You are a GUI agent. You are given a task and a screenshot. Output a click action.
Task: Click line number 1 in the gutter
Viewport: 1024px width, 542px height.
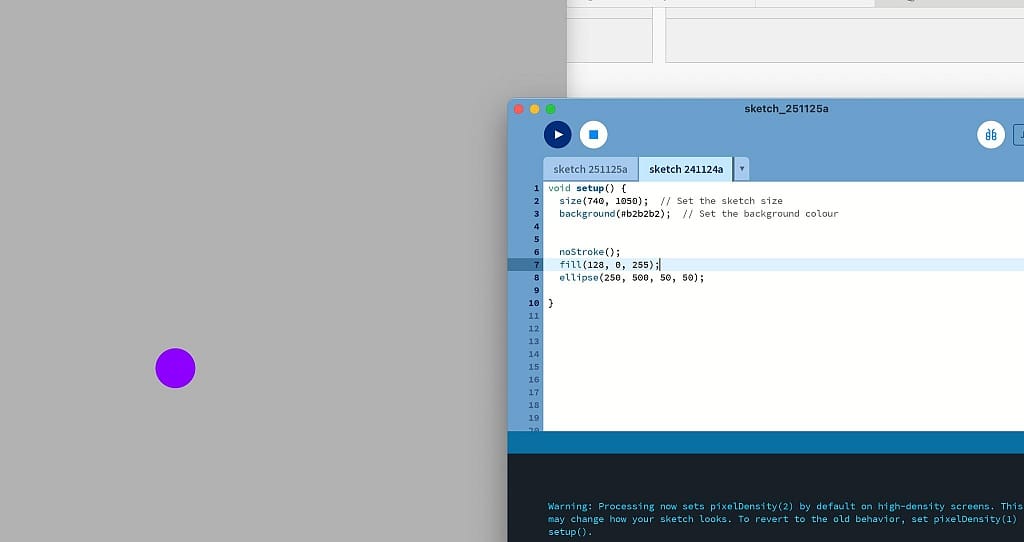coord(536,188)
